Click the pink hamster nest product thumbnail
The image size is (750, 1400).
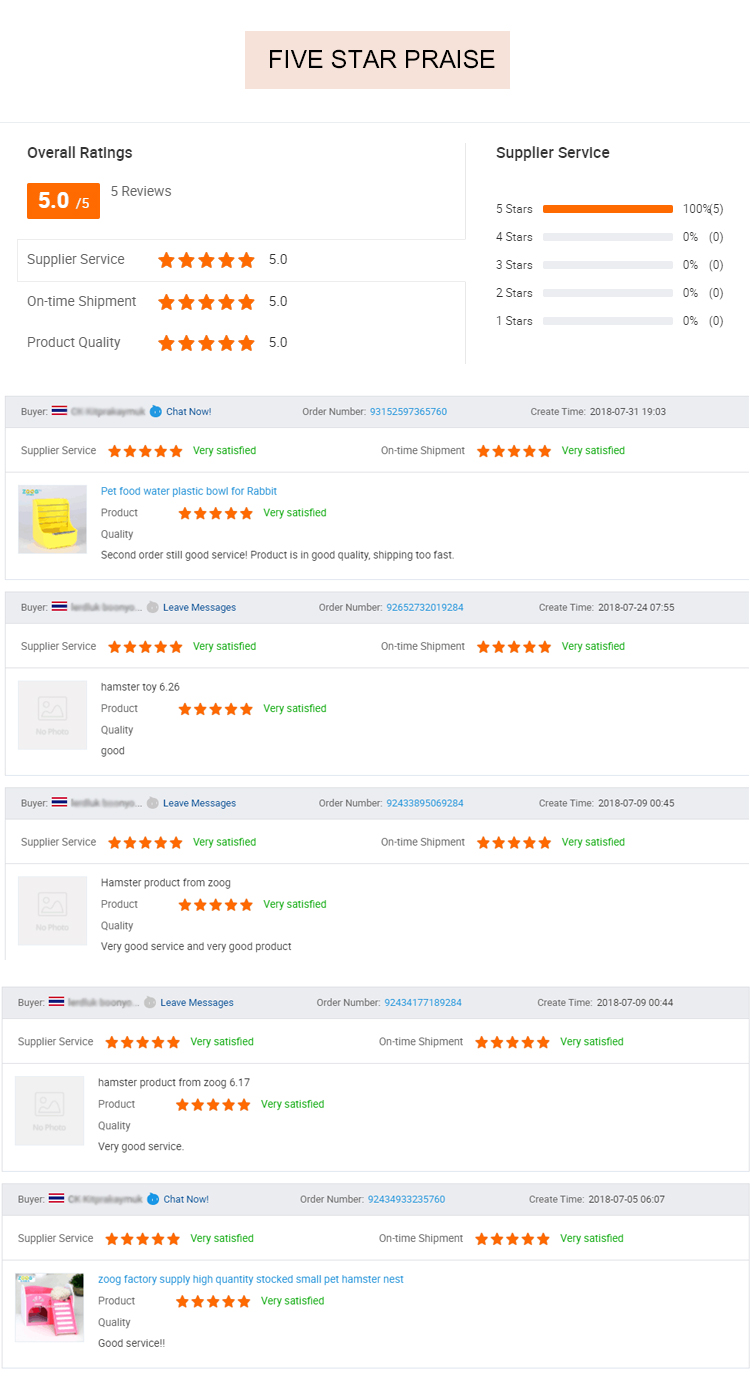click(49, 1307)
